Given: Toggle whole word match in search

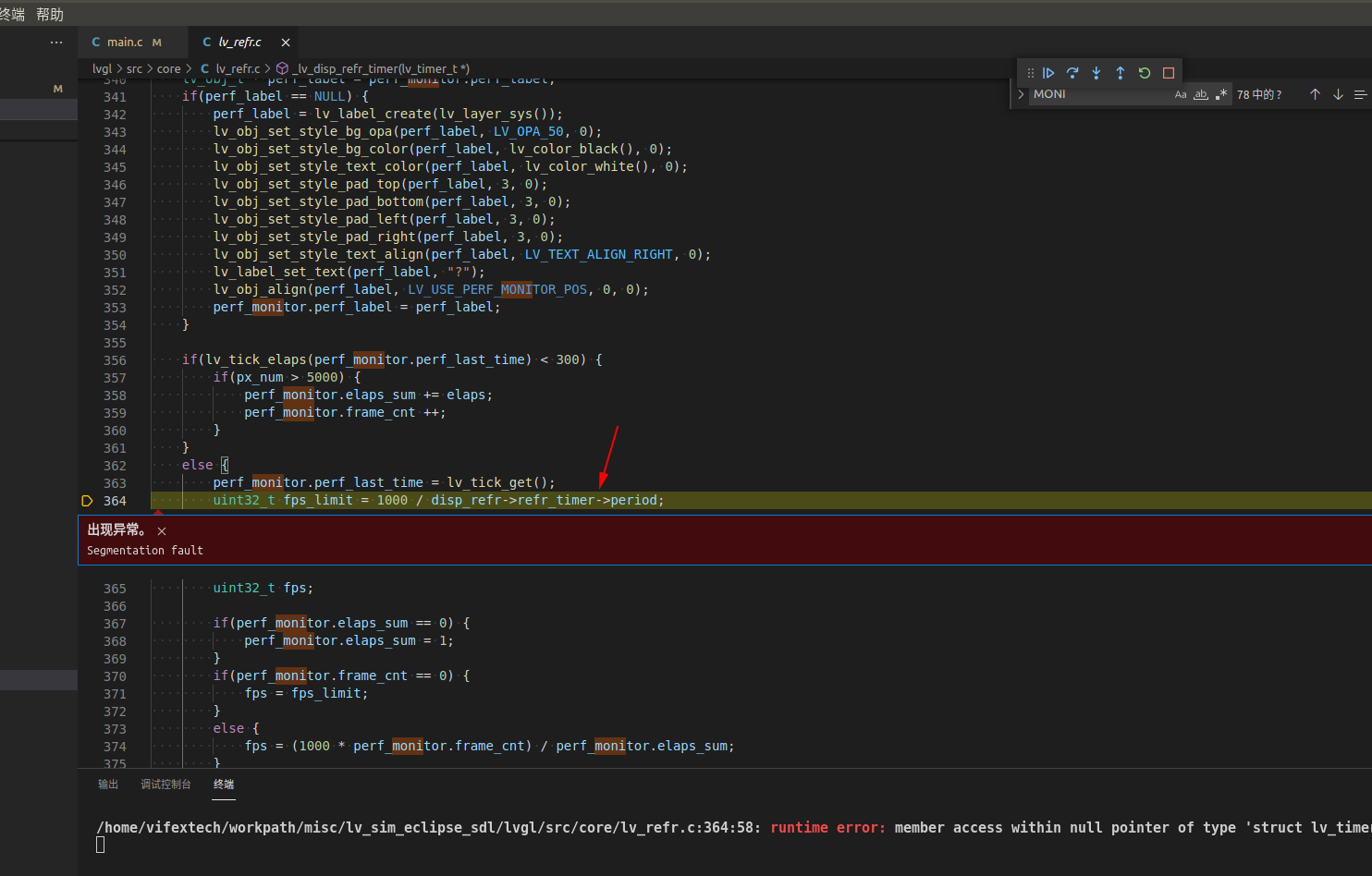Looking at the screenshot, I should click(x=1200, y=93).
